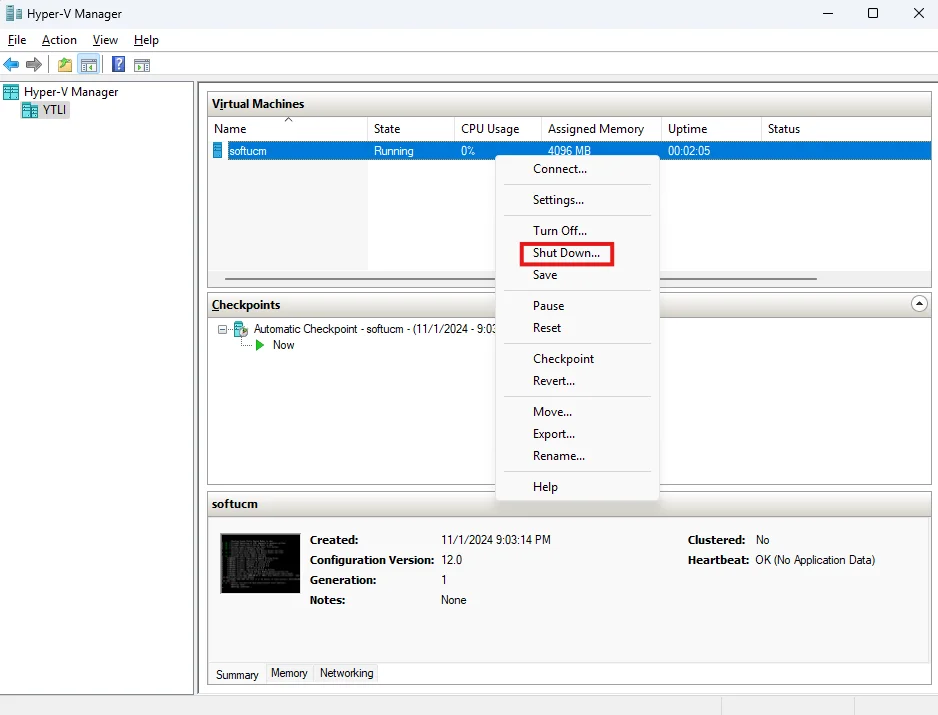Click the Virtual Machines horizontal scrollbar

coord(520,279)
